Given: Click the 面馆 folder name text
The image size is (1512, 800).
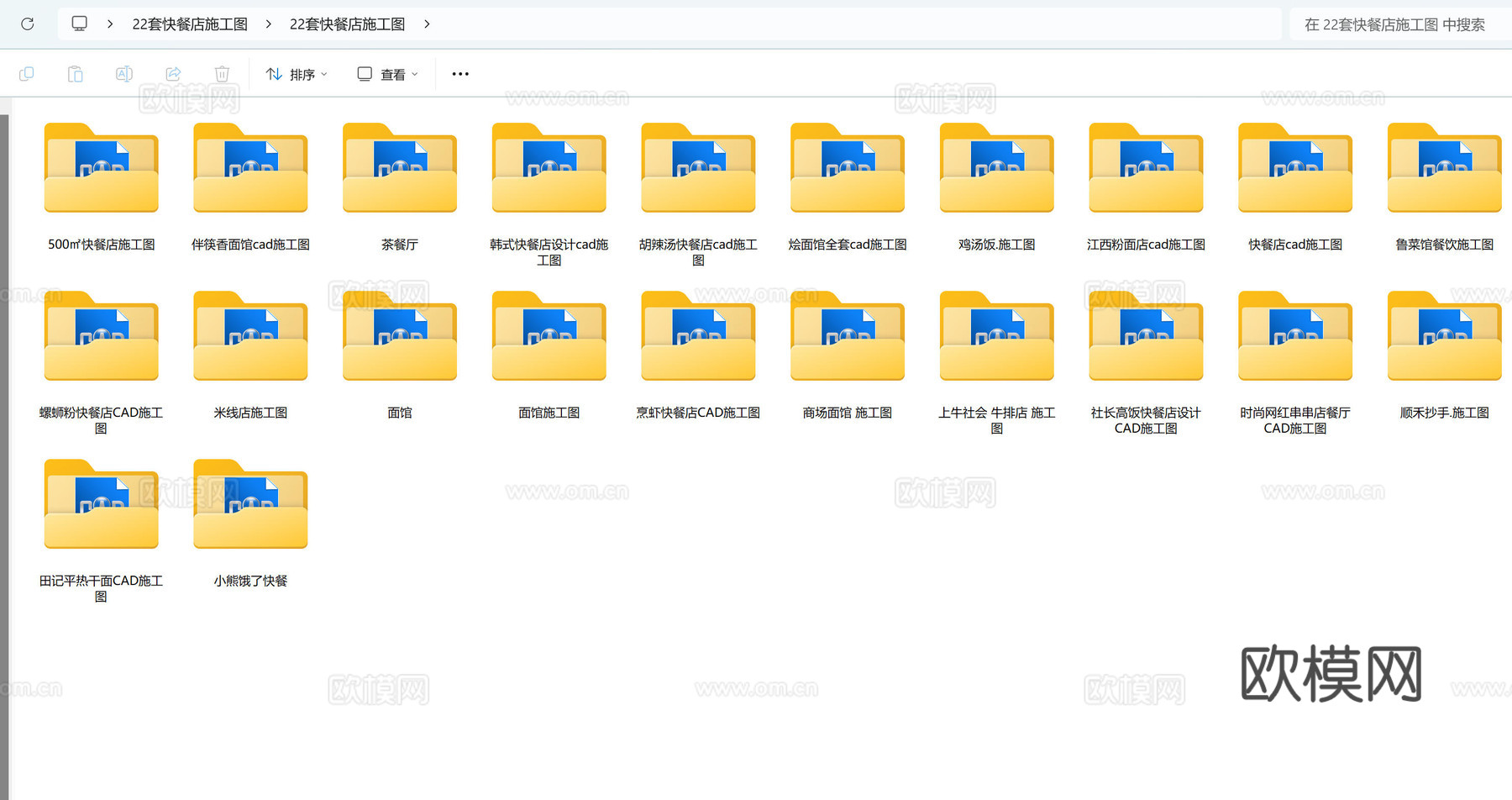Looking at the screenshot, I should point(400,413).
